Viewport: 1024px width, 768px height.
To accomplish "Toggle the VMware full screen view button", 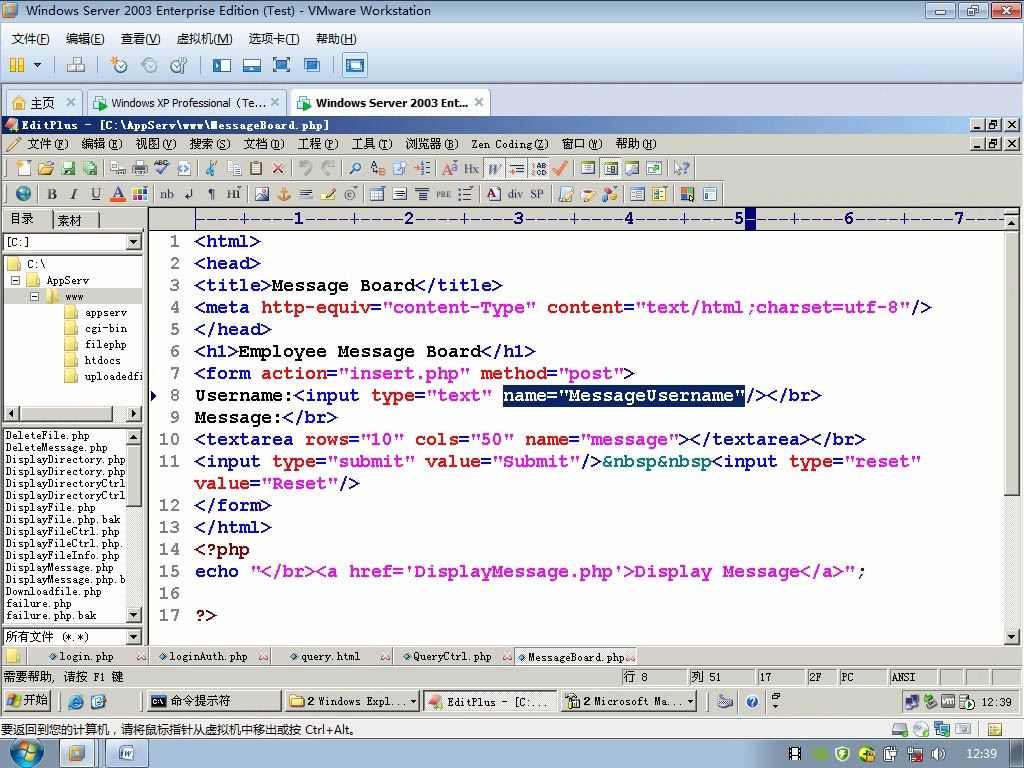I will tap(281, 65).
